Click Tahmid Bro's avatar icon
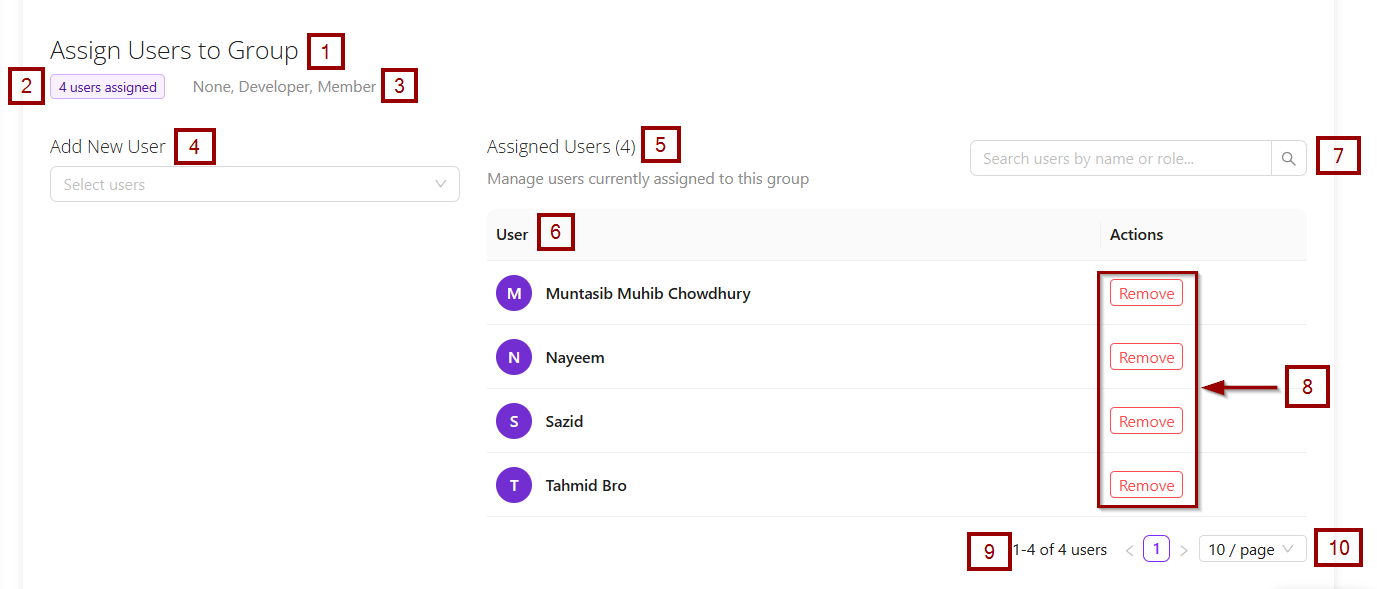 pyautogui.click(x=514, y=485)
